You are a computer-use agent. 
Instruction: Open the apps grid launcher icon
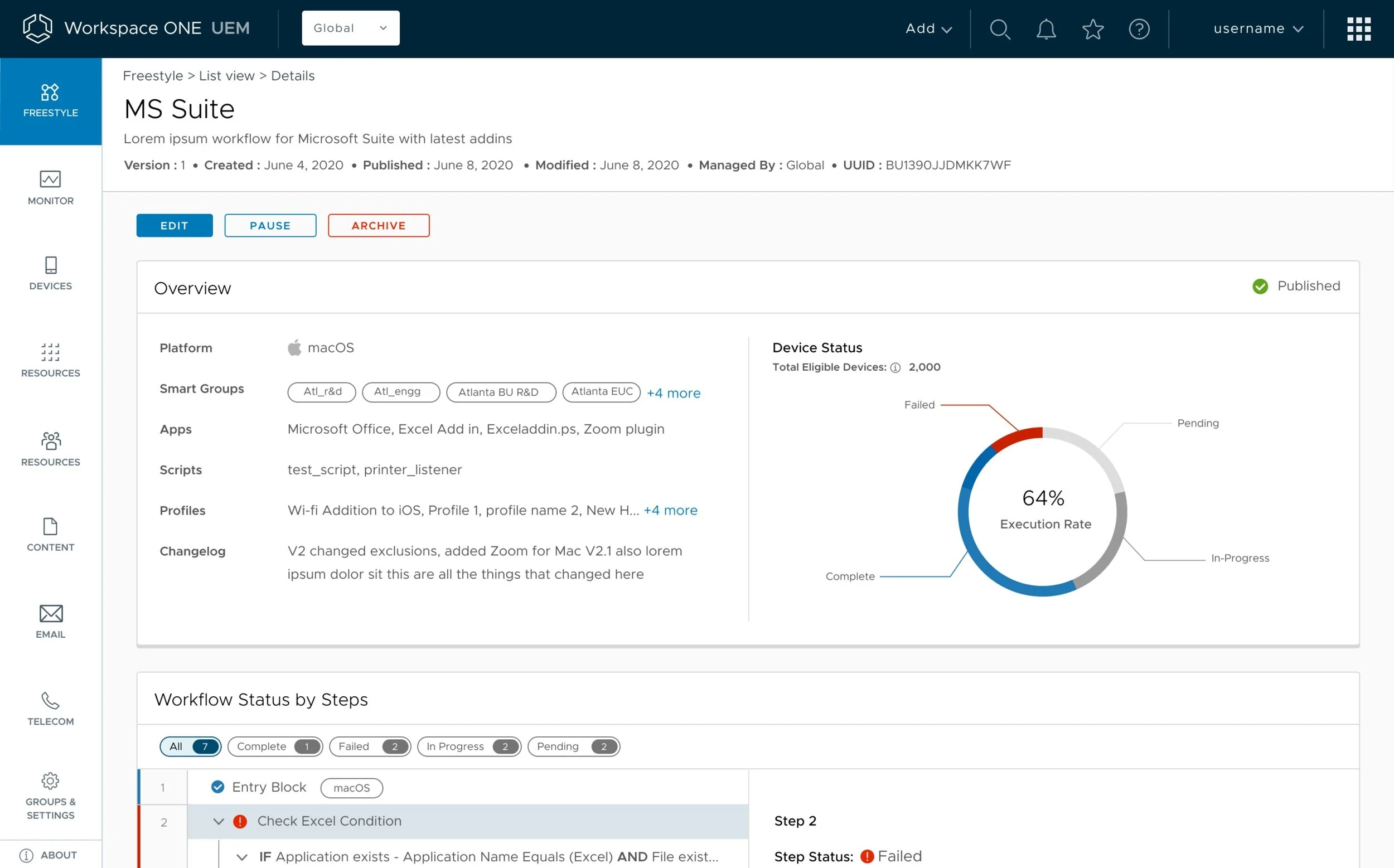1358,28
